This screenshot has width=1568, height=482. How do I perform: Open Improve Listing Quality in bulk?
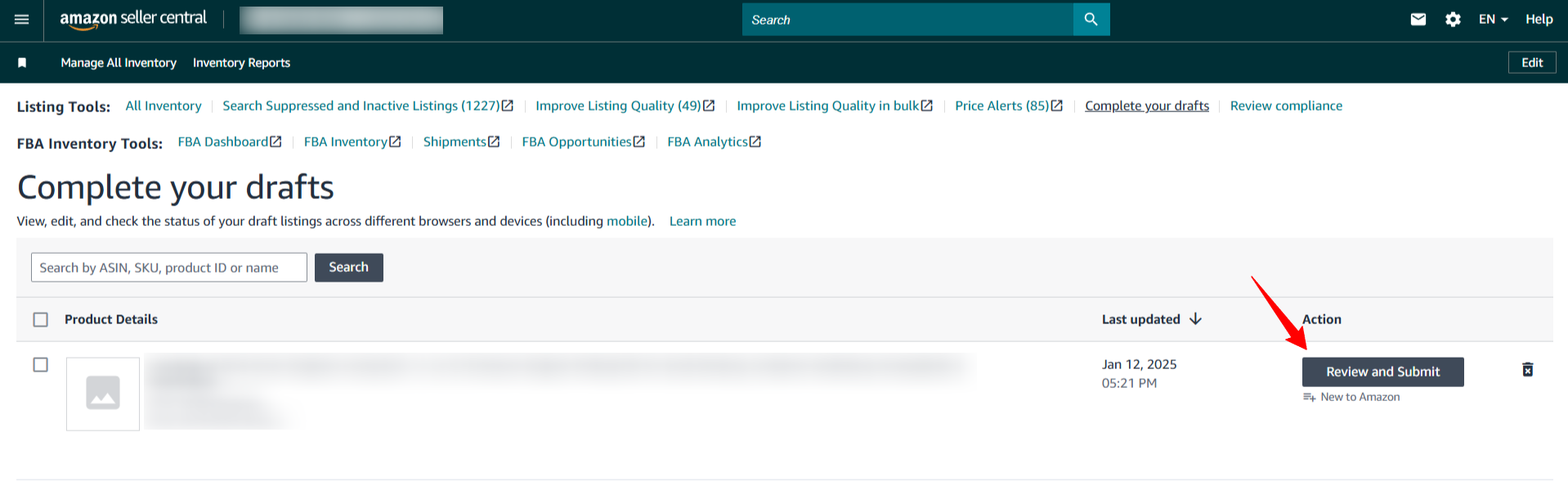835,106
